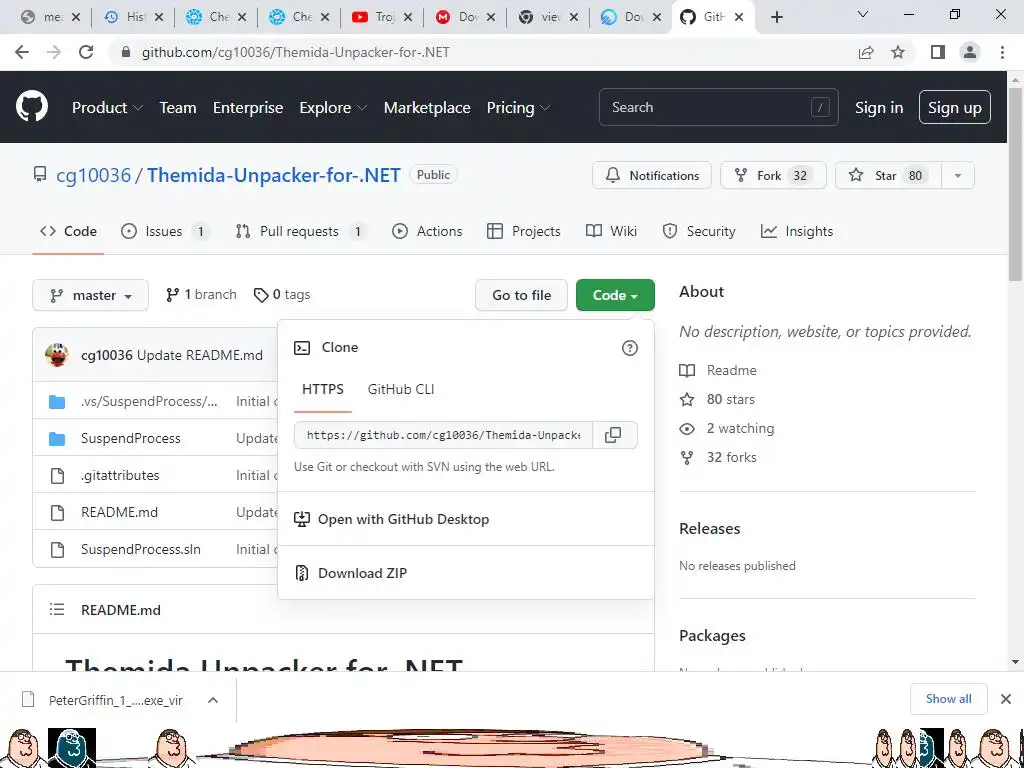Fork the repository with Fork button
The height and width of the screenshot is (768, 1024).
(773, 176)
